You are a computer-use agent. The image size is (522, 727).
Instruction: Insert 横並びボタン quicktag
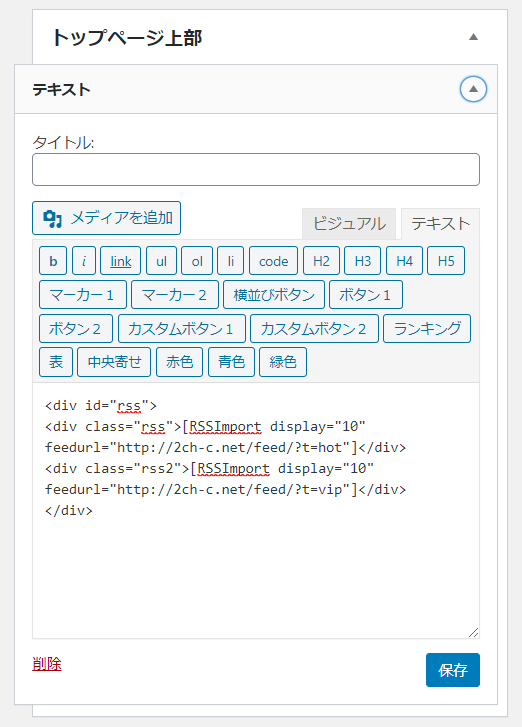point(274,294)
